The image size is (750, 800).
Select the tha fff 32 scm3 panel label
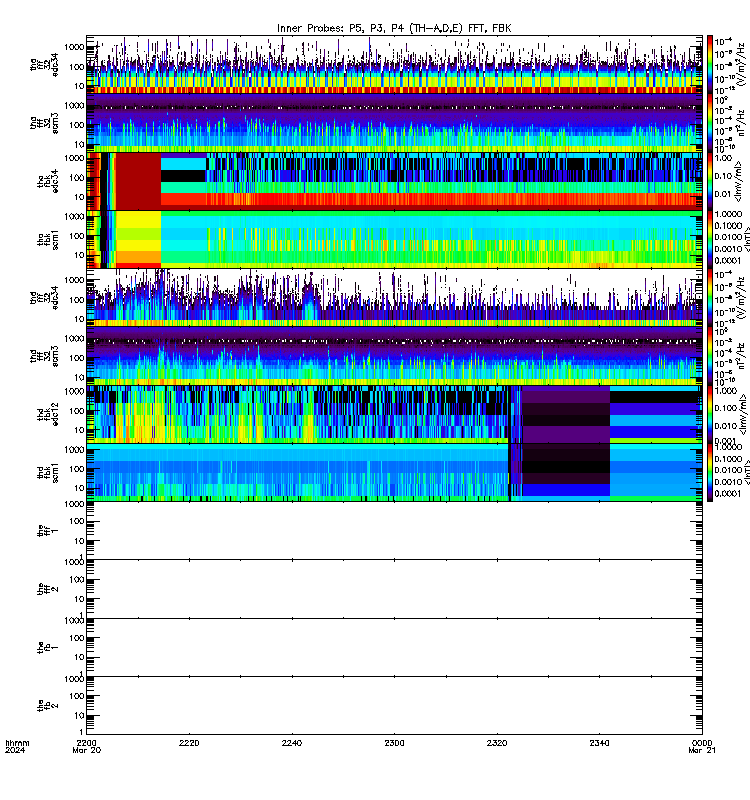(x=44, y=123)
